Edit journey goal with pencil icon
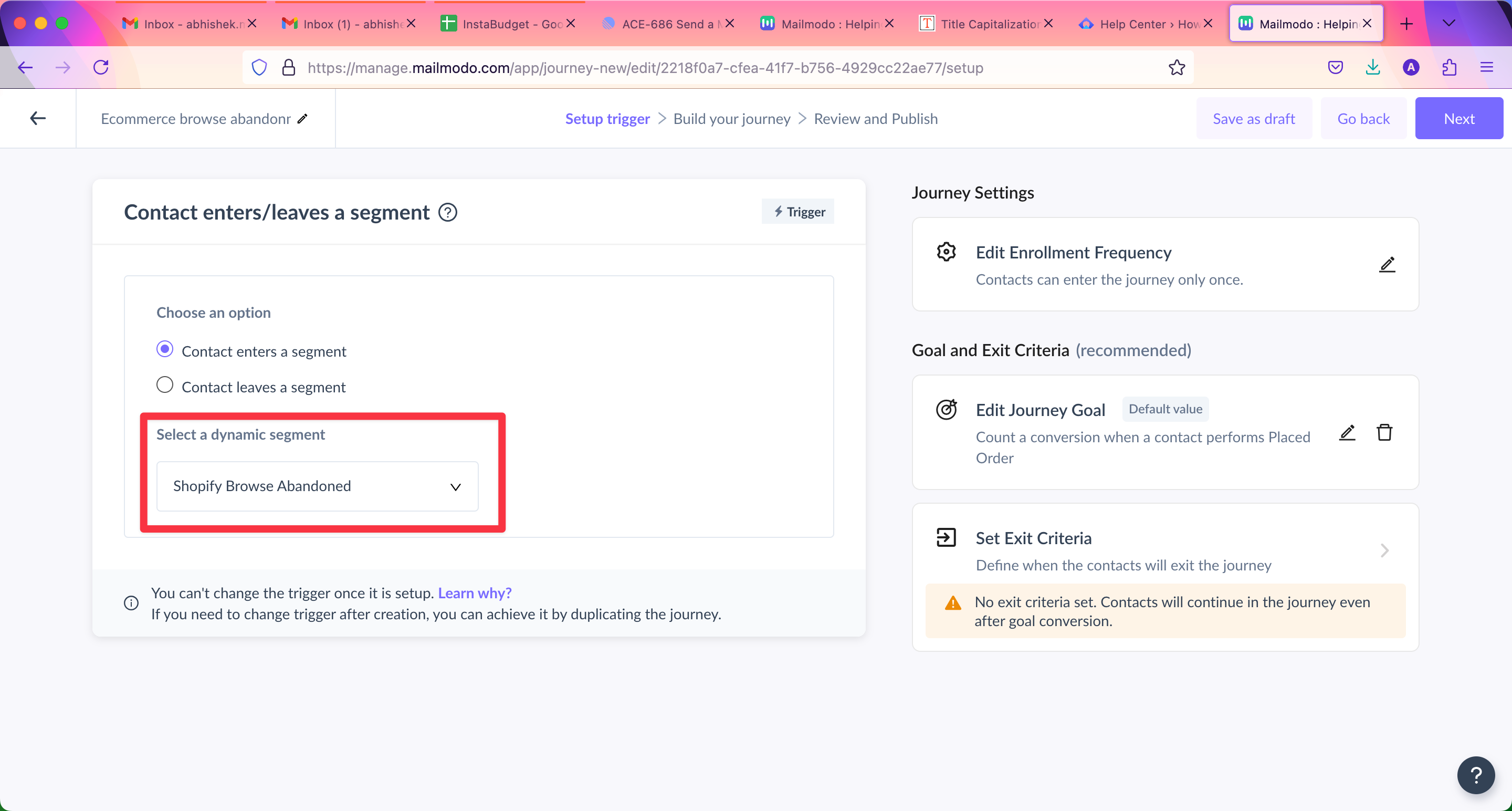The height and width of the screenshot is (811, 1512). (1347, 433)
